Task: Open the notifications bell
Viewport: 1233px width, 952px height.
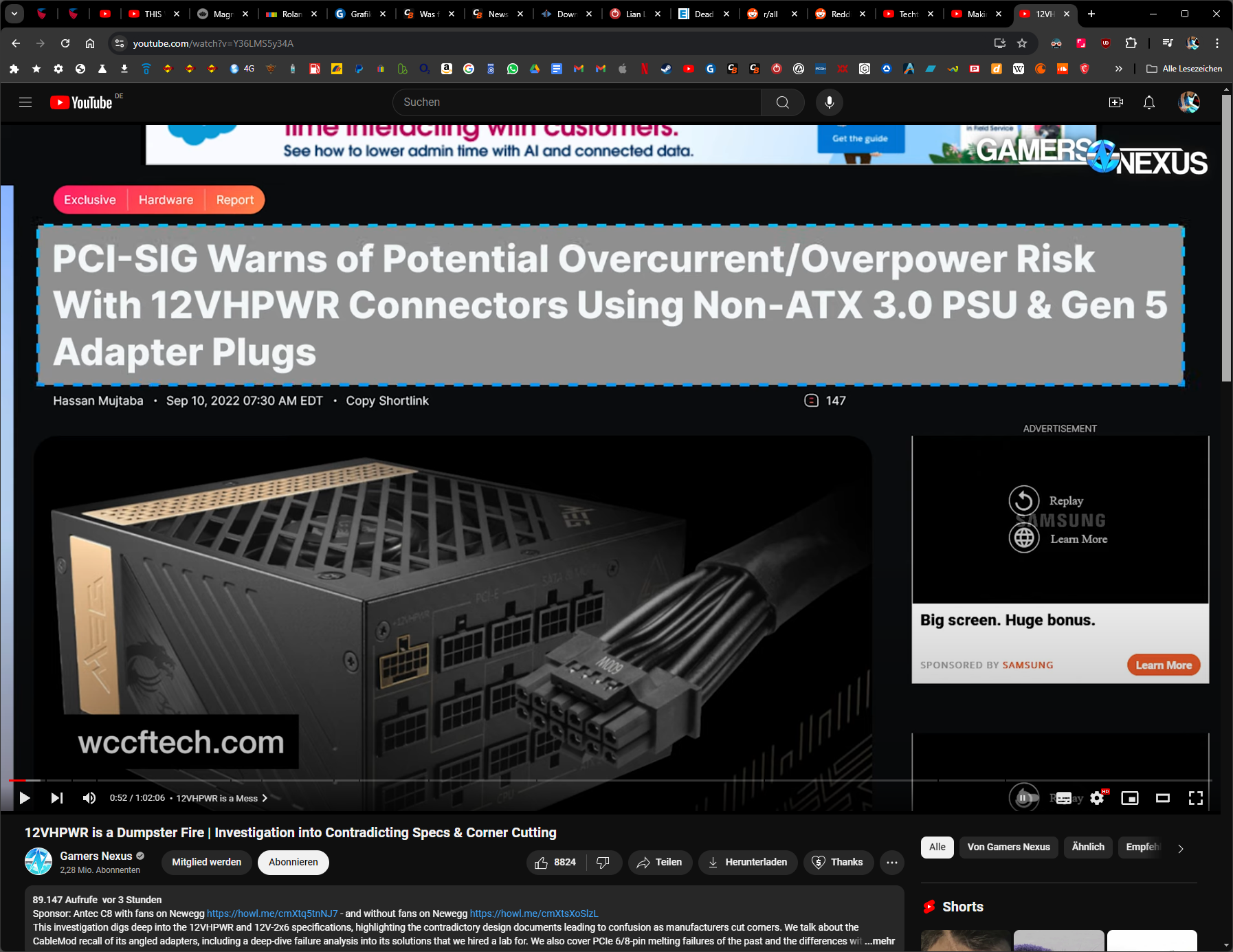Action: pos(1149,102)
